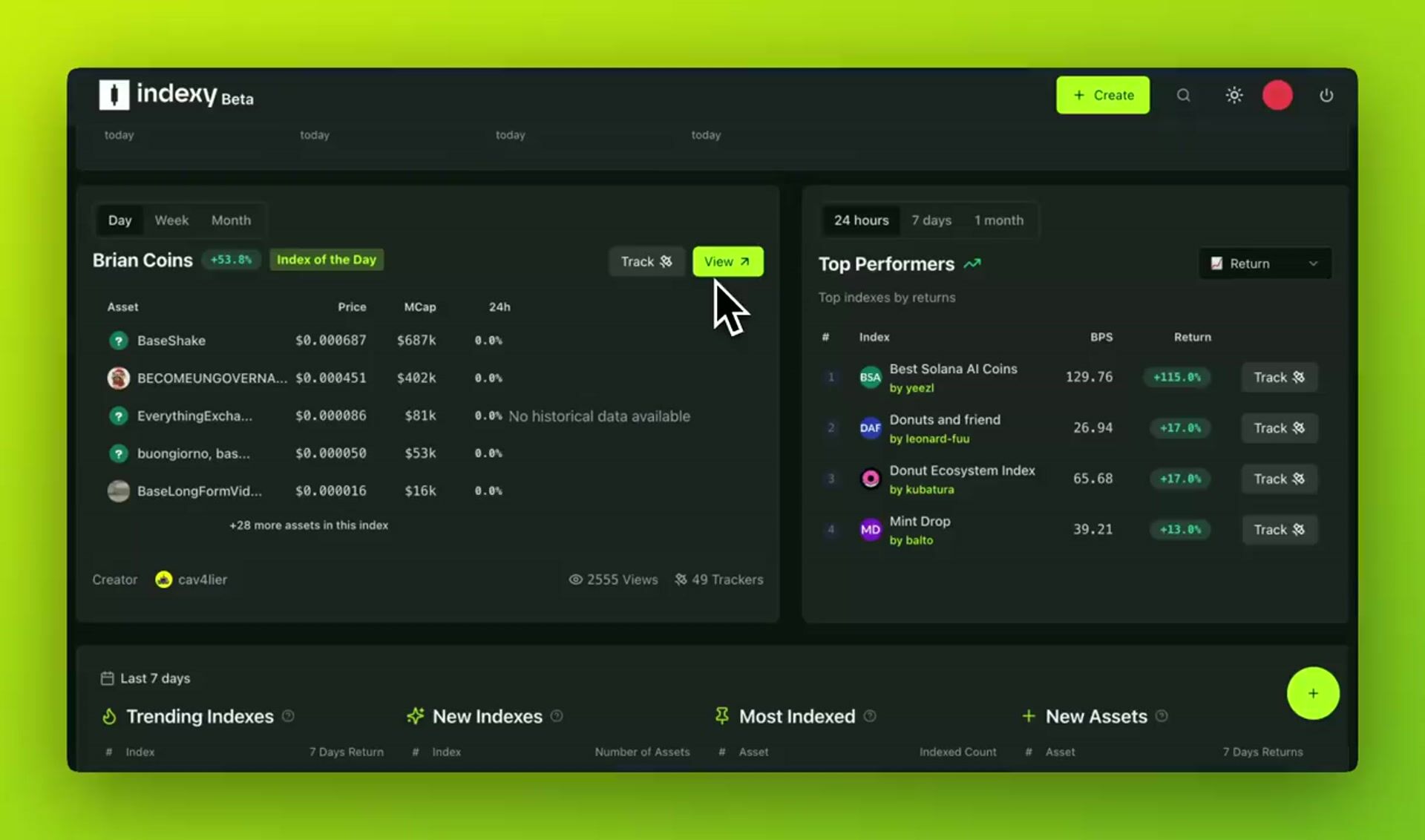Switch to the Week tab
This screenshot has height=840, width=1425.
point(171,220)
